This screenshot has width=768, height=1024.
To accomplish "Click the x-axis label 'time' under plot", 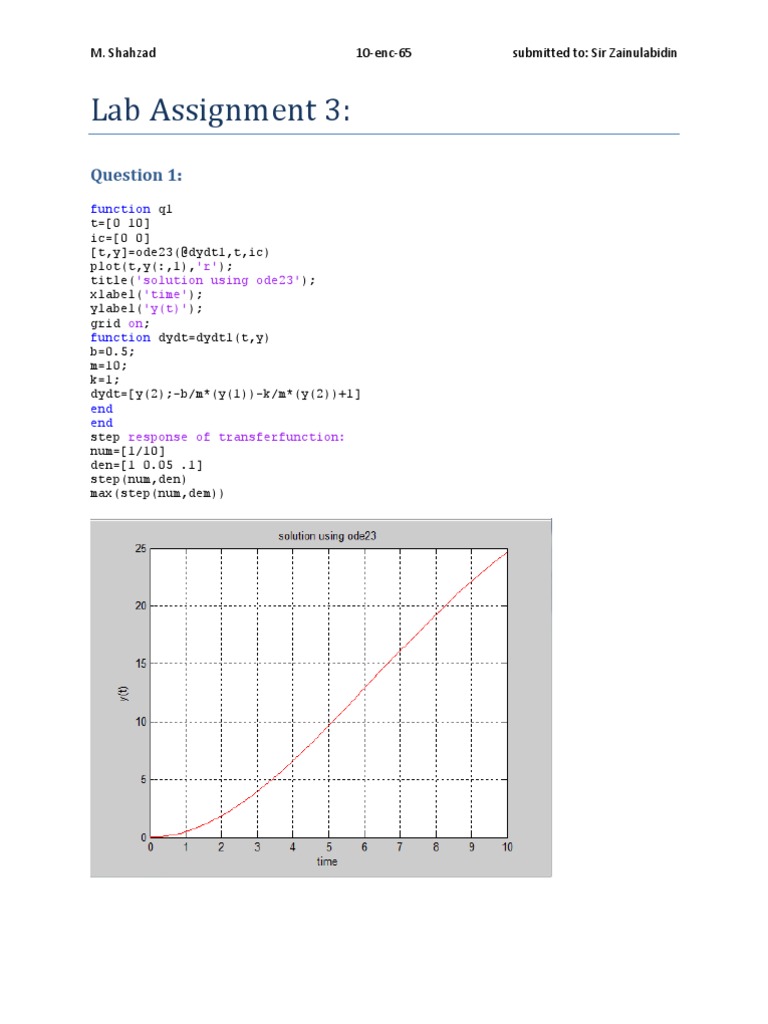I will tap(327, 862).
